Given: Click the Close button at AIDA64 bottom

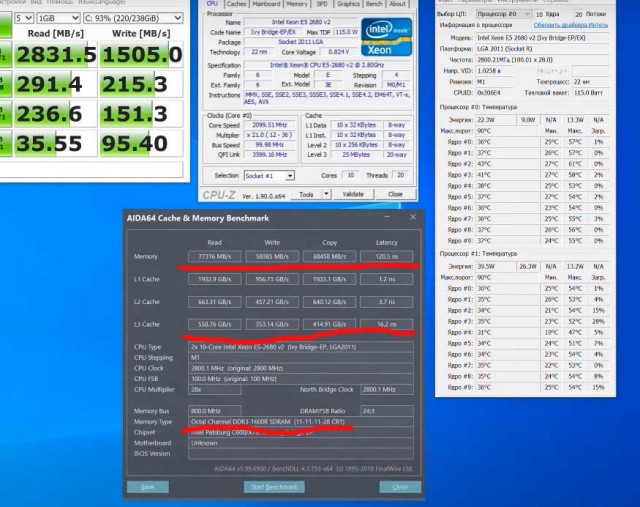Looking at the screenshot, I should point(400,487).
